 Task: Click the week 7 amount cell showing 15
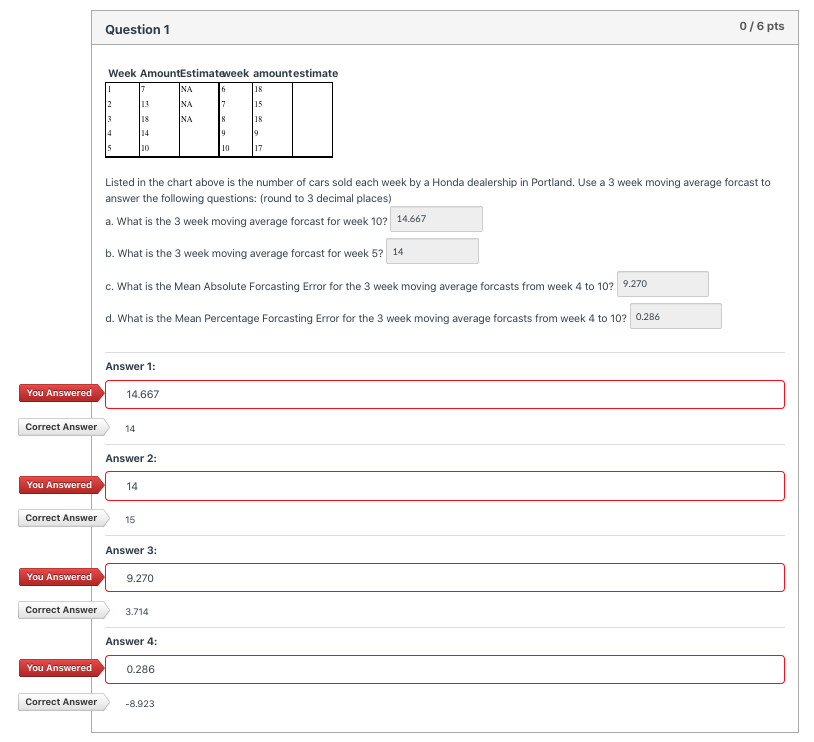coord(258,104)
